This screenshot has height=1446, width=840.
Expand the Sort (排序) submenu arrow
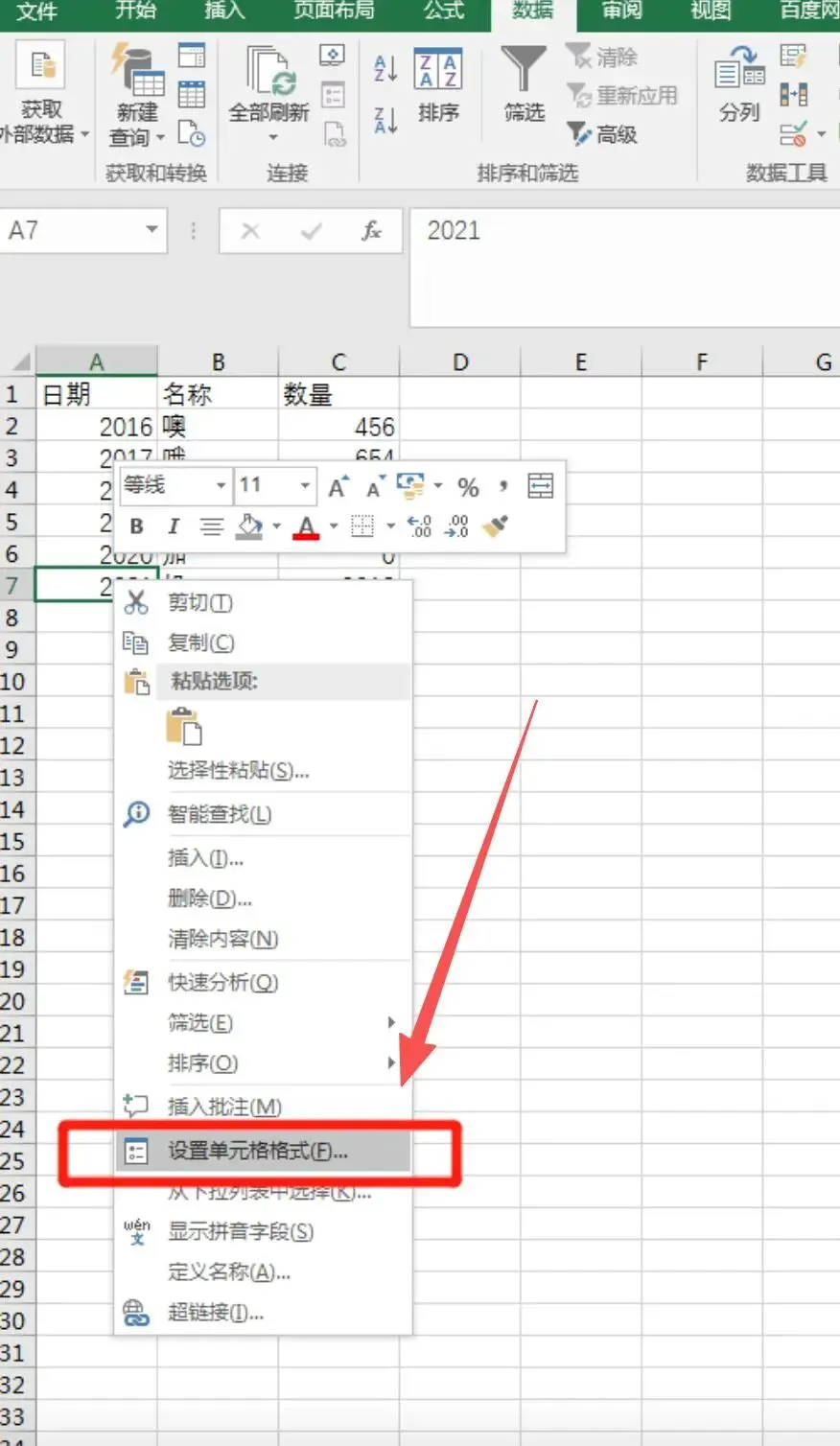pyautogui.click(x=391, y=1062)
